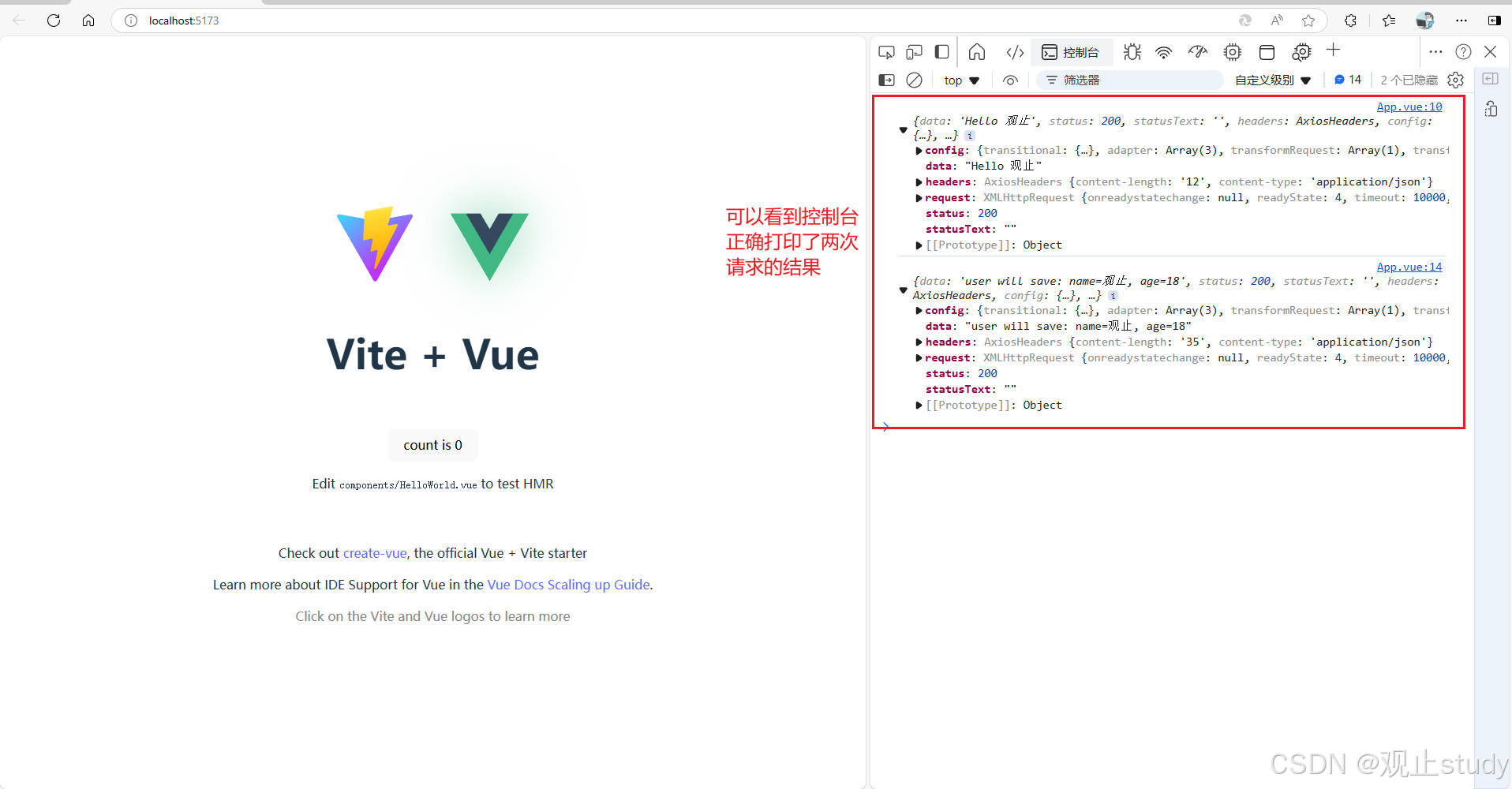Image resolution: width=1512 pixels, height=789 pixels.
Task: Toggle device emulation mode
Action: click(x=914, y=52)
